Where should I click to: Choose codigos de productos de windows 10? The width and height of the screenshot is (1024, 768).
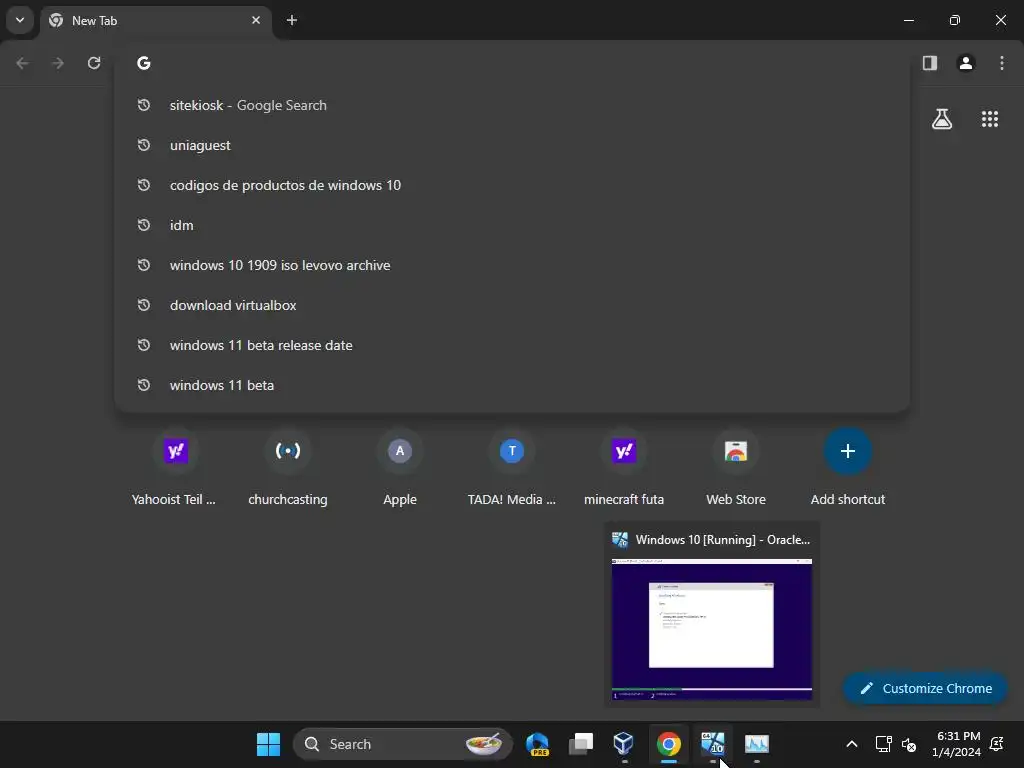point(512,185)
